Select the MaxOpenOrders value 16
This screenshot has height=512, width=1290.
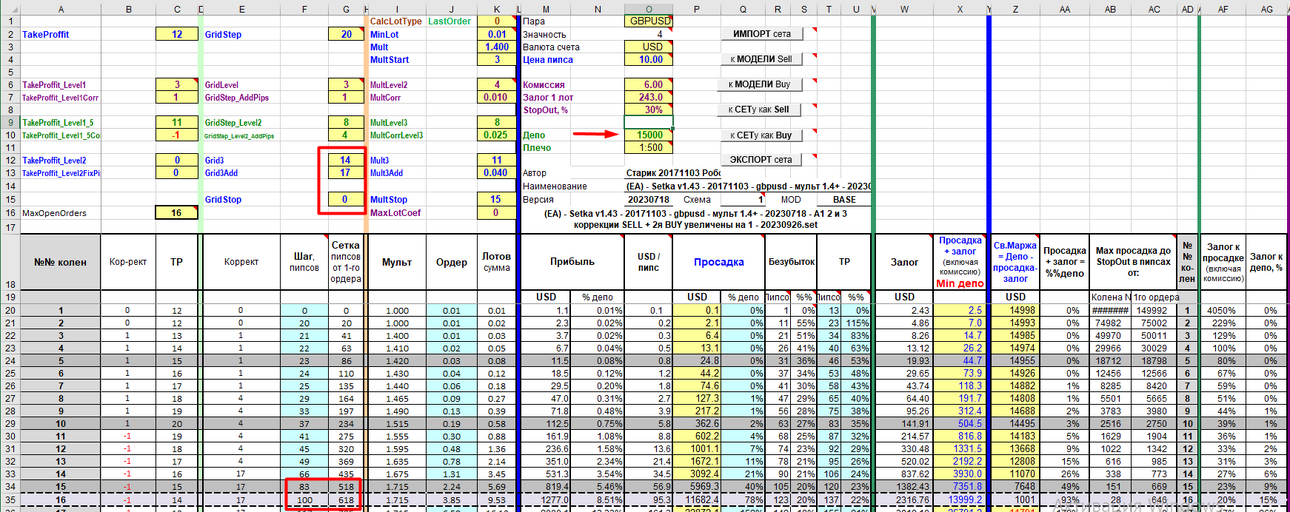coord(177,212)
